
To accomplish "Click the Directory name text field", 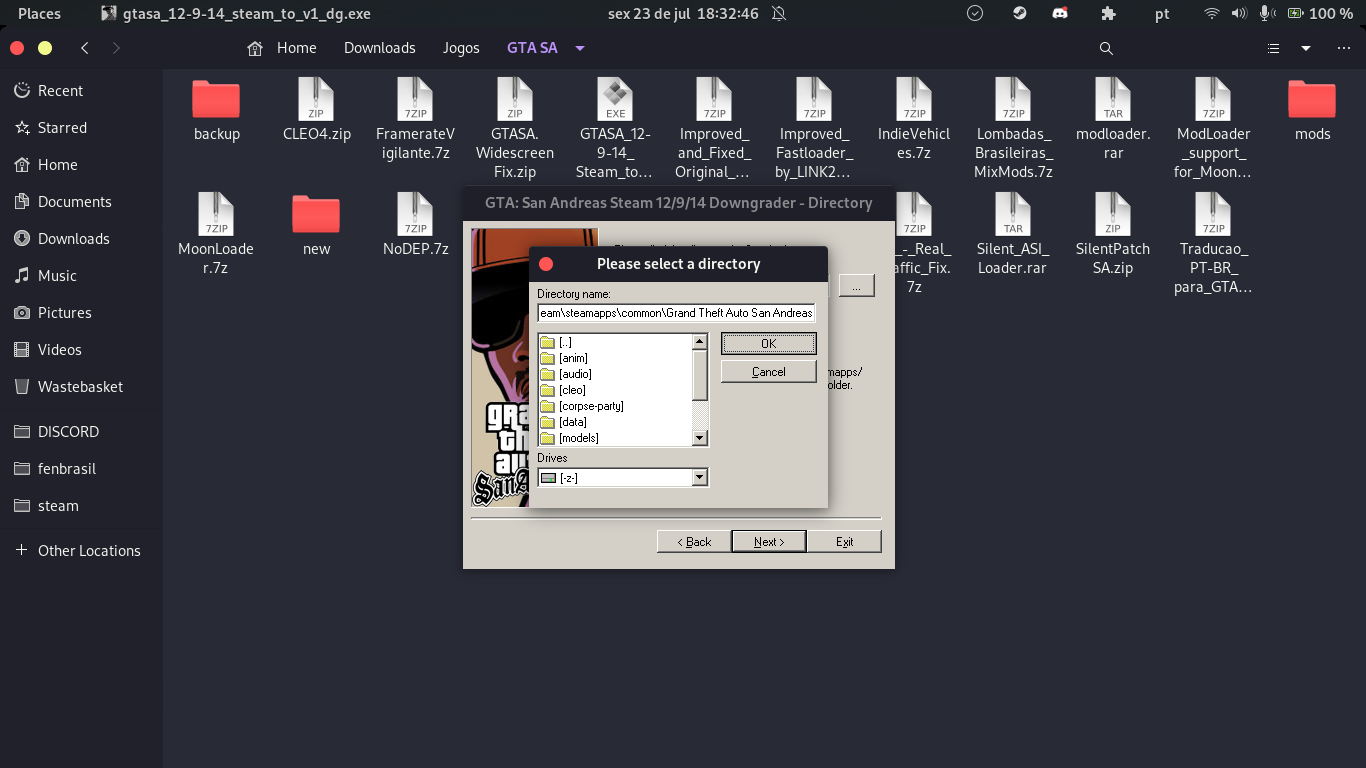I will pos(676,313).
